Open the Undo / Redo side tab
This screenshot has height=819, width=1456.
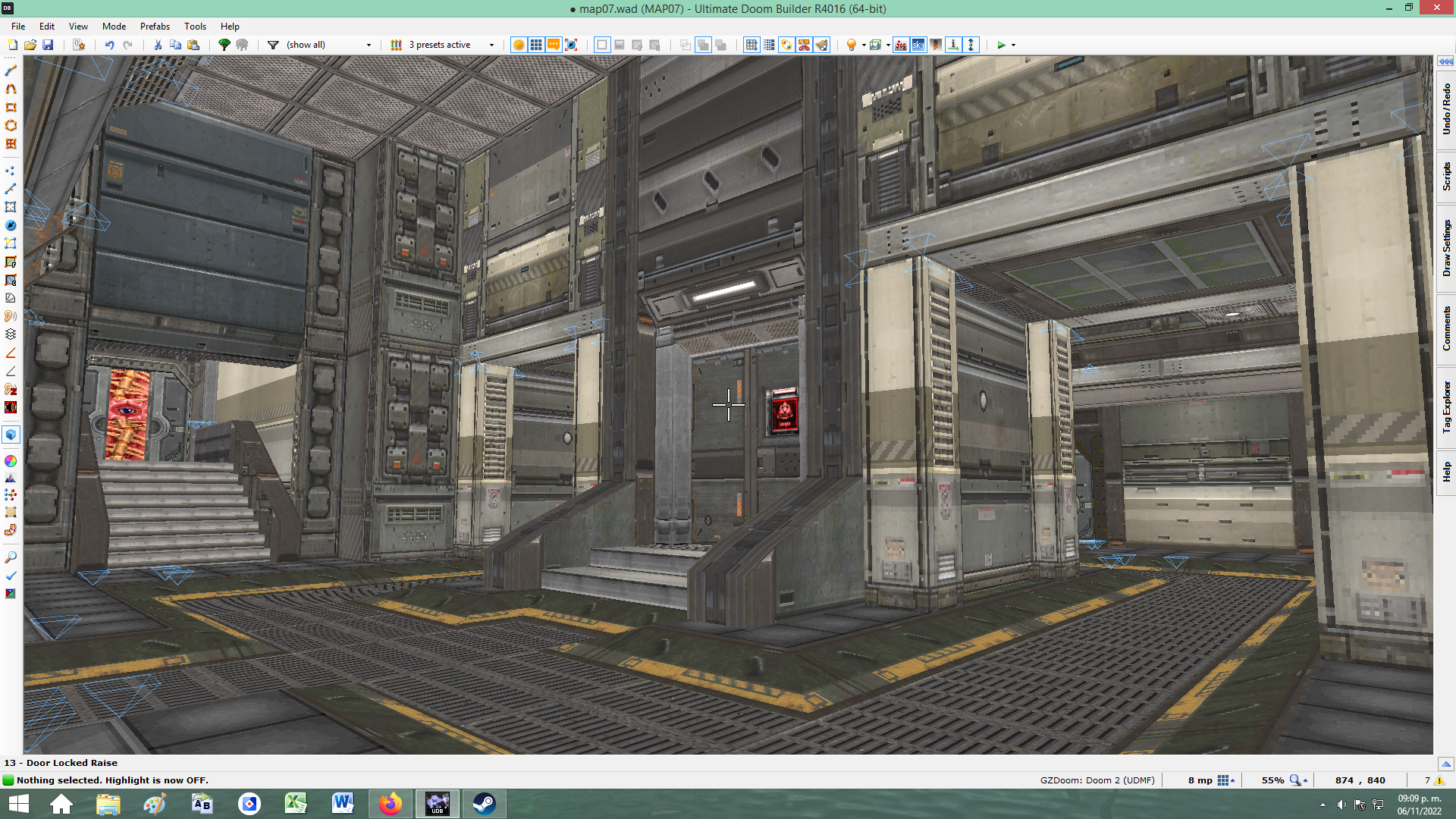click(x=1446, y=110)
